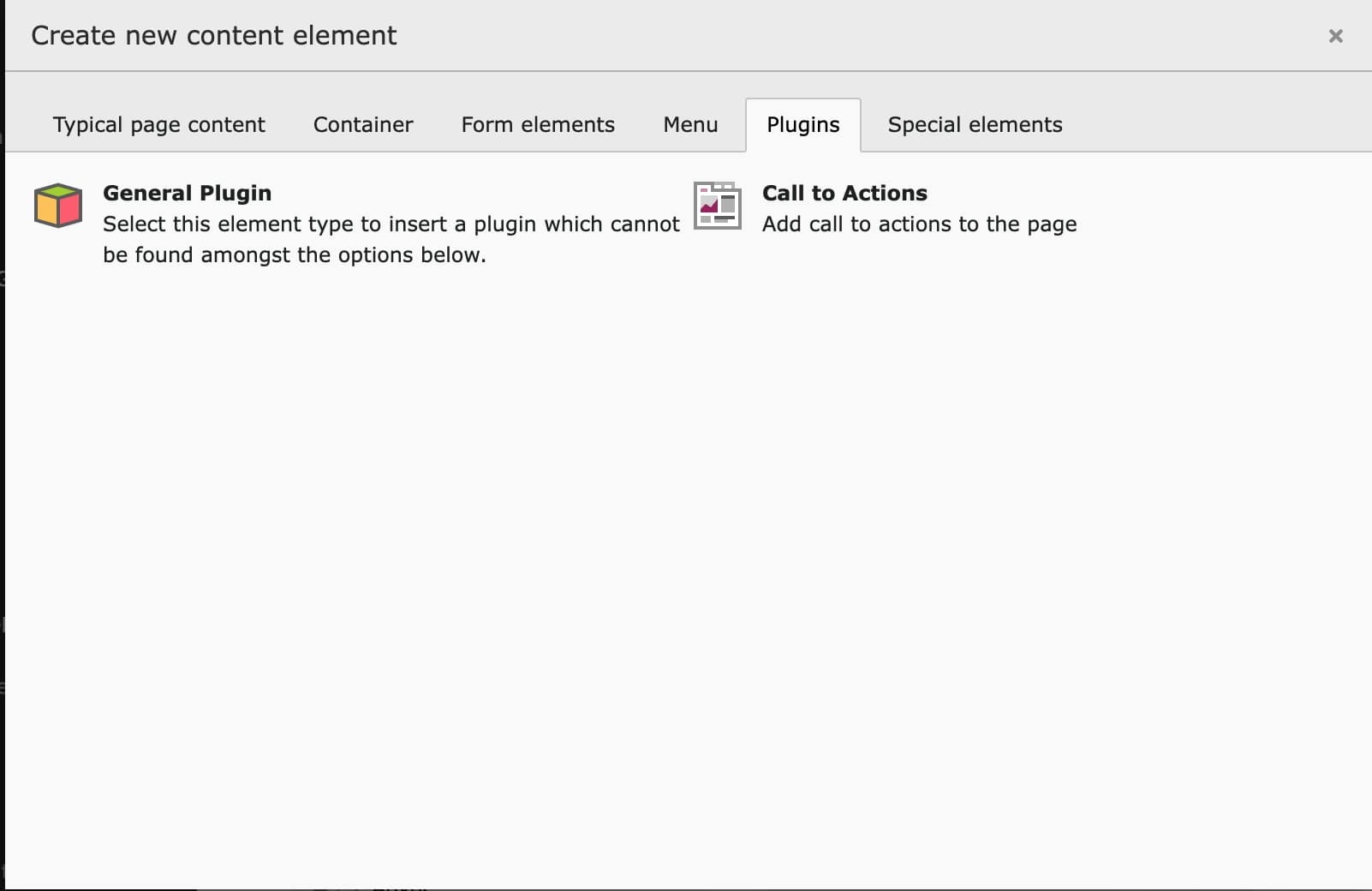The height and width of the screenshot is (891, 1372).
Task: Click the General Plugin description text
Action: [391, 239]
